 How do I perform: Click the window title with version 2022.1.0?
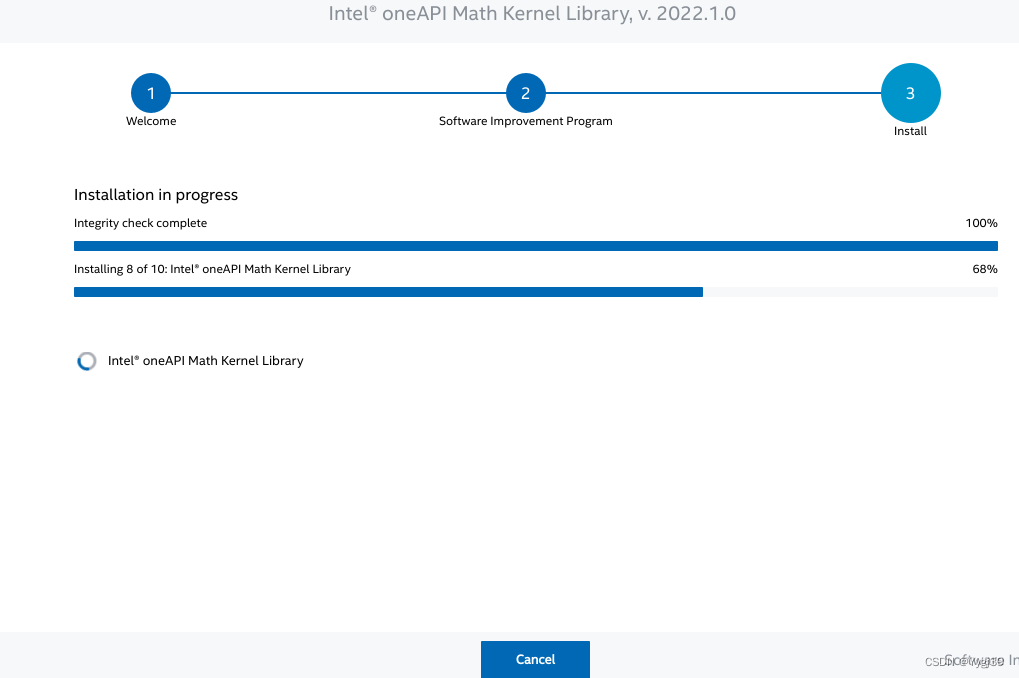tap(532, 14)
